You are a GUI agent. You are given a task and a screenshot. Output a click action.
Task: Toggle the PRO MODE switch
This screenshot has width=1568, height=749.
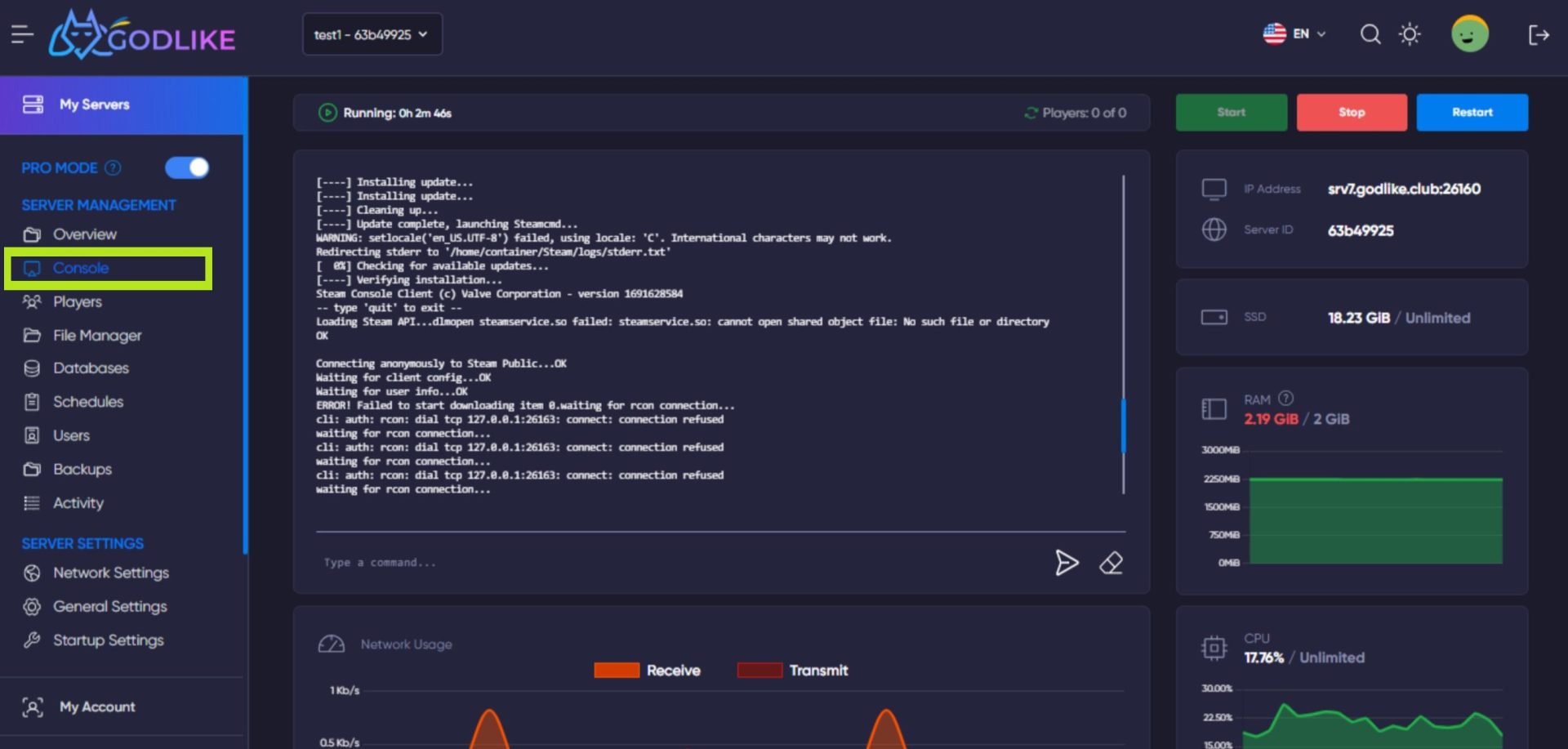pos(187,167)
